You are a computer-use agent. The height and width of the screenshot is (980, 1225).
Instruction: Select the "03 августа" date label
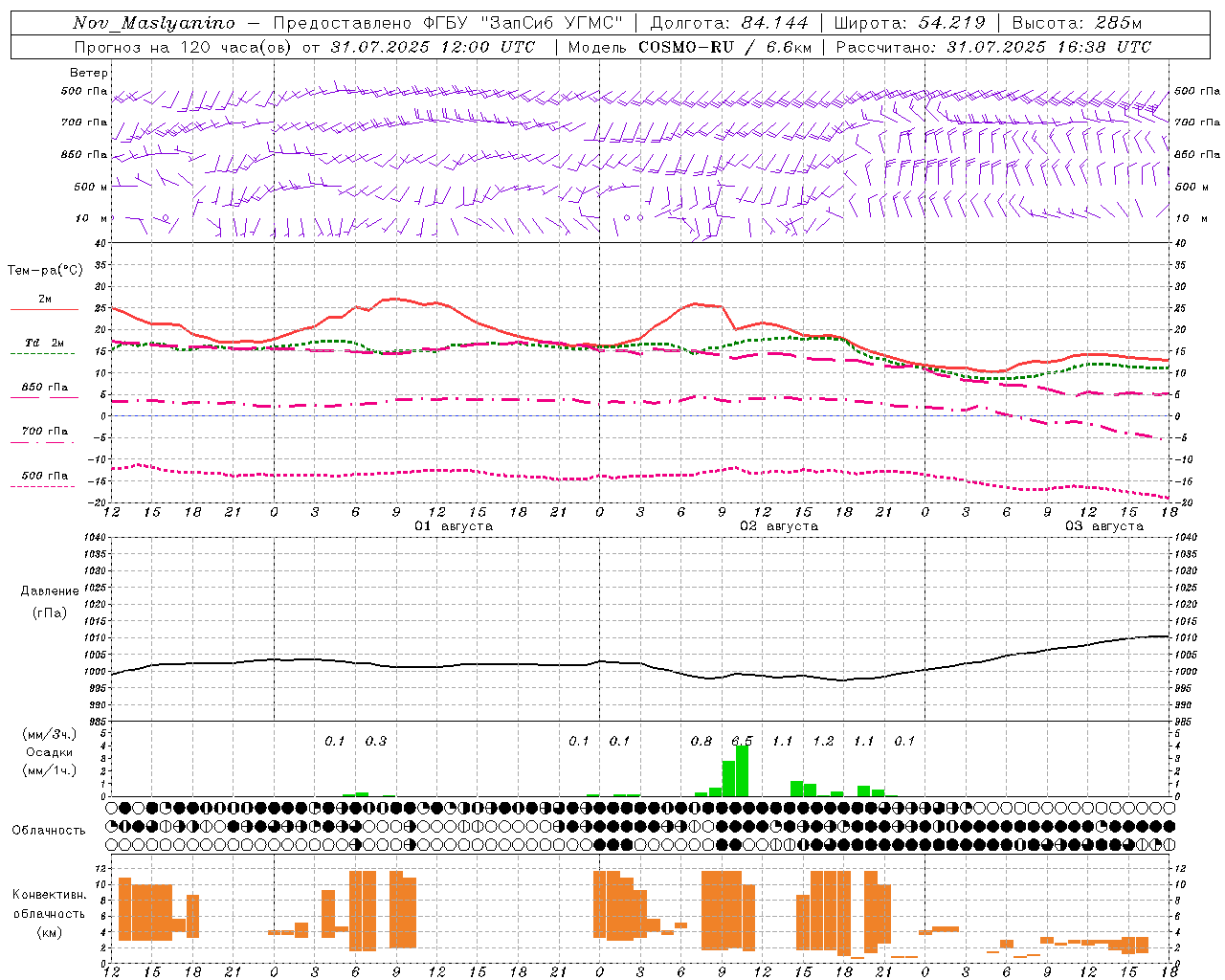pyautogui.click(x=1104, y=526)
